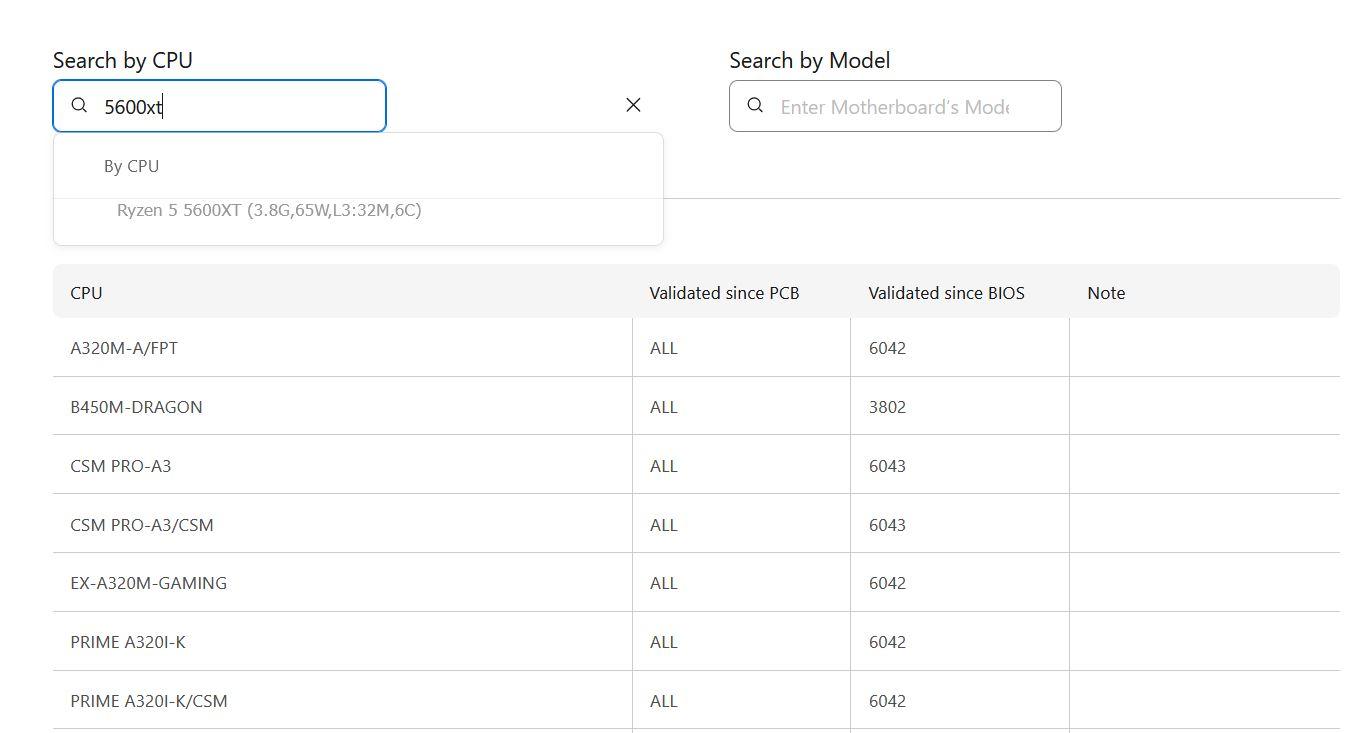Click BIOS version 3802 cell

887,407
